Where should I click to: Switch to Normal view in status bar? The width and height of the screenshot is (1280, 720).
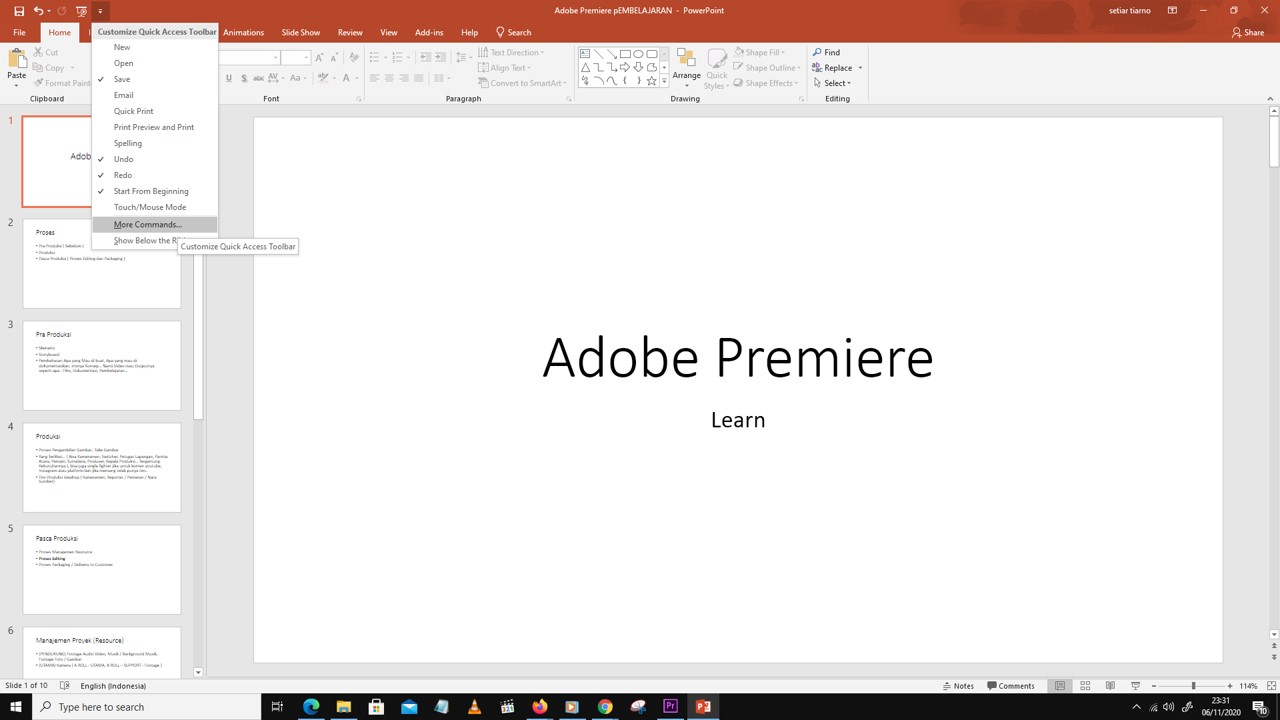point(1060,686)
